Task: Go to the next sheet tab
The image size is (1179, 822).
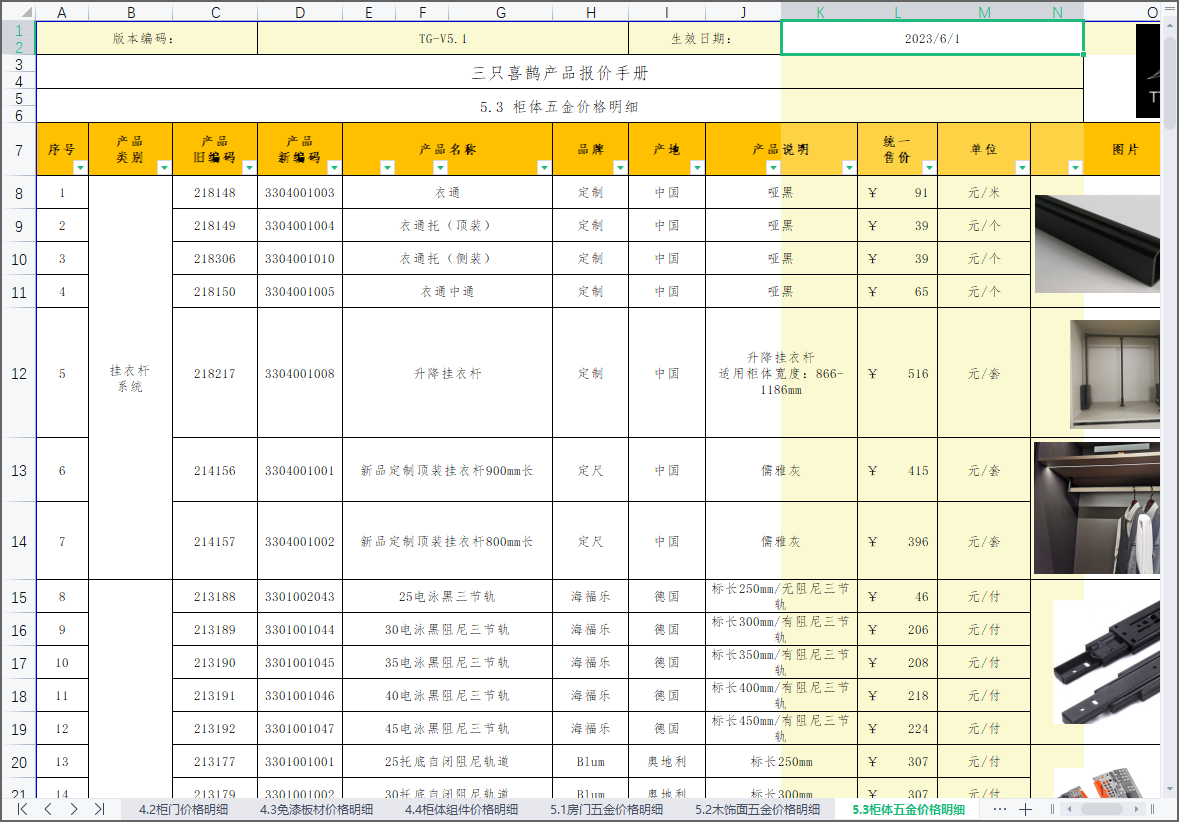Action: pos(74,809)
